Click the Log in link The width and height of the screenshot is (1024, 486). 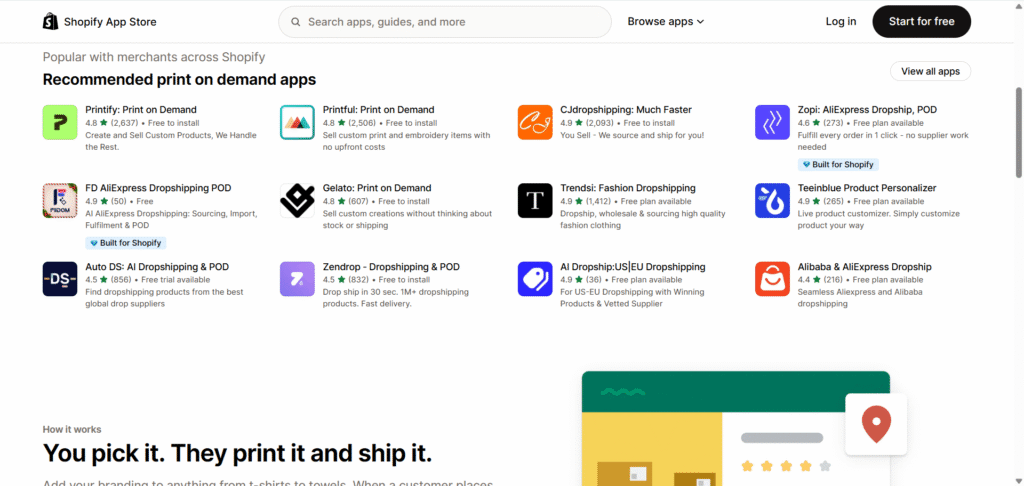tap(840, 22)
